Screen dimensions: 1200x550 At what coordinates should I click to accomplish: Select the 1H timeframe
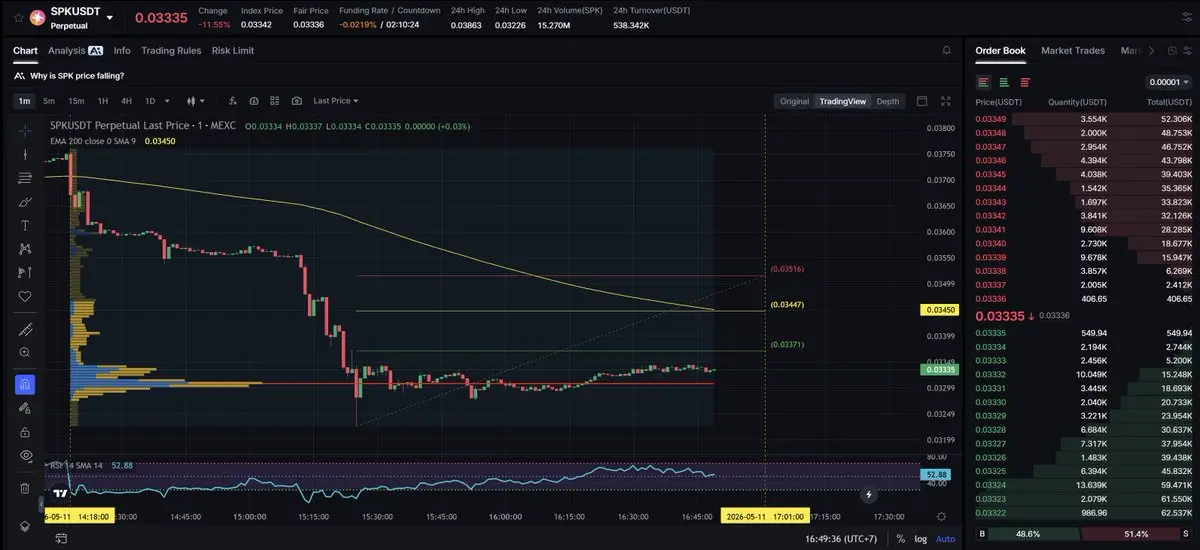coord(103,101)
